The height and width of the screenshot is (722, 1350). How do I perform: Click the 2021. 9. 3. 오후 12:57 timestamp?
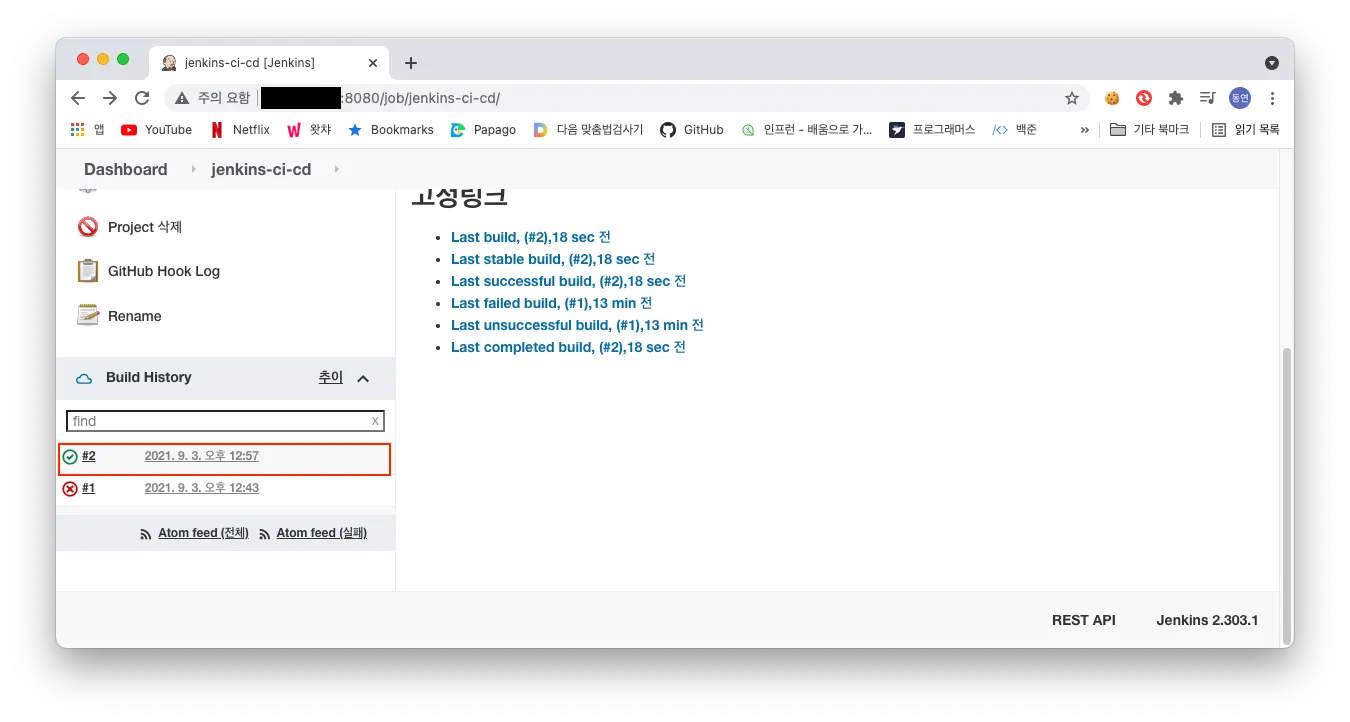click(x=202, y=456)
